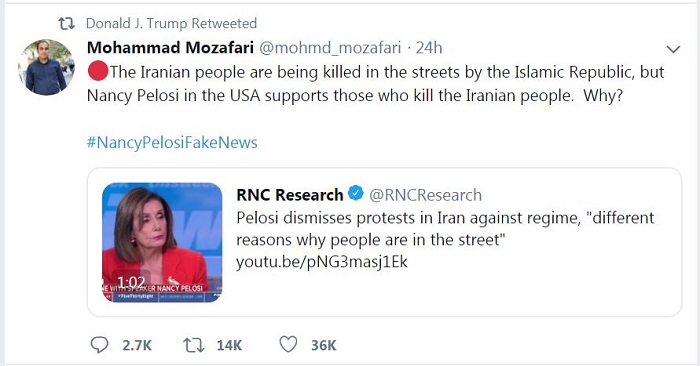
Task: Open the @mohmd_mozafari handle
Action: point(330,48)
